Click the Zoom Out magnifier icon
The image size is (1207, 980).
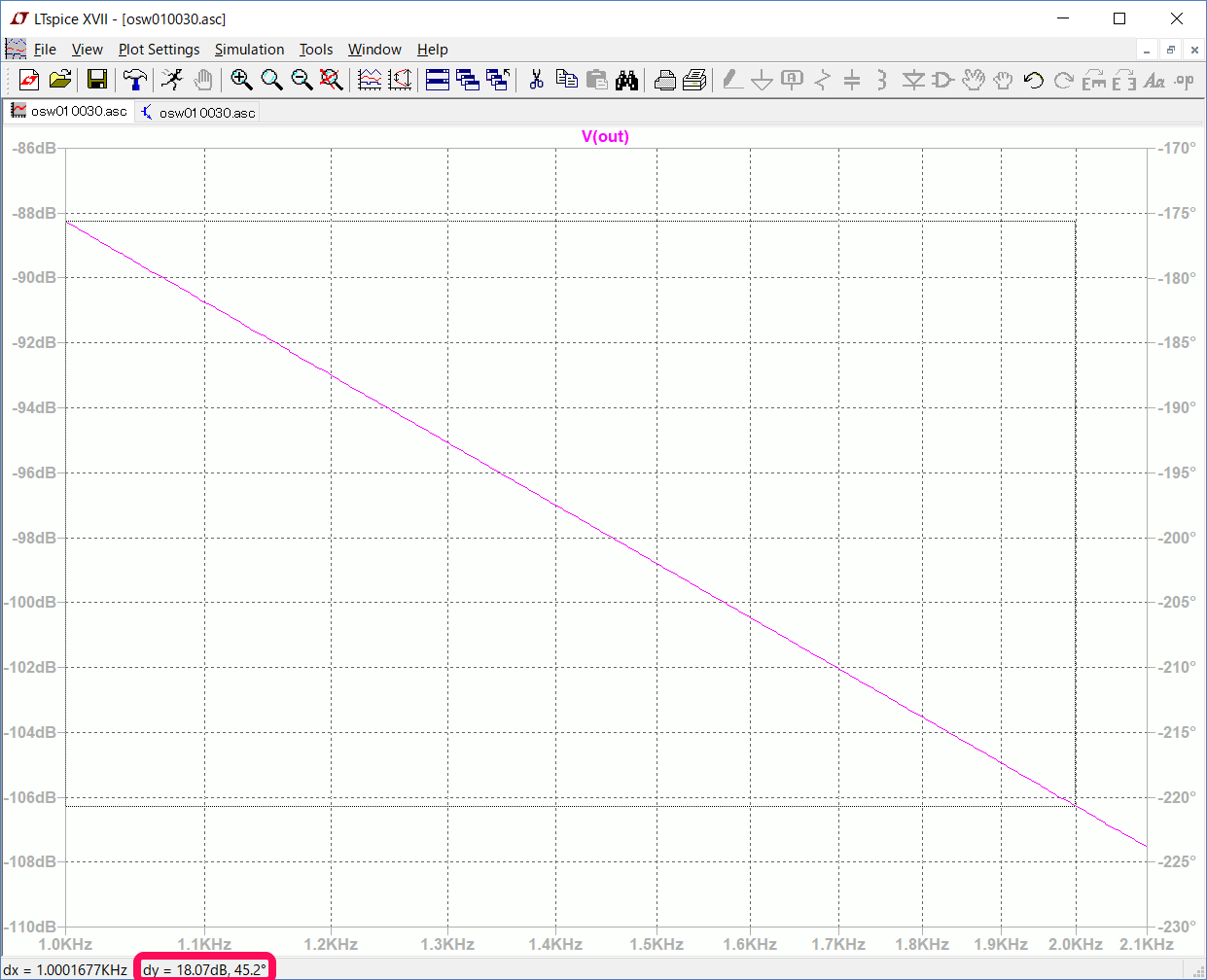click(x=302, y=80)
